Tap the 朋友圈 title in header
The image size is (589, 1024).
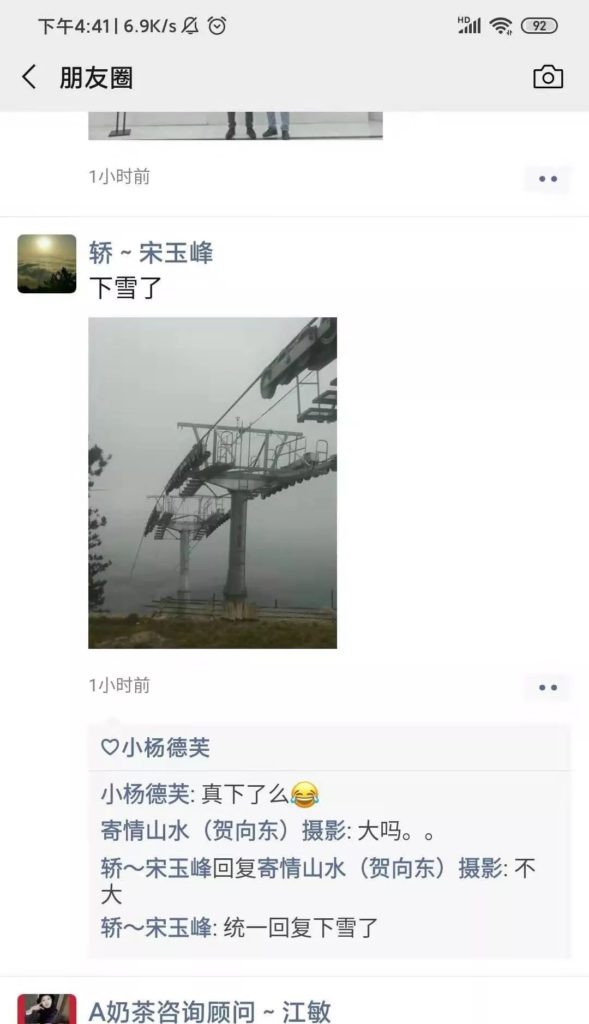pyautogui.click(x=97, y=78)
